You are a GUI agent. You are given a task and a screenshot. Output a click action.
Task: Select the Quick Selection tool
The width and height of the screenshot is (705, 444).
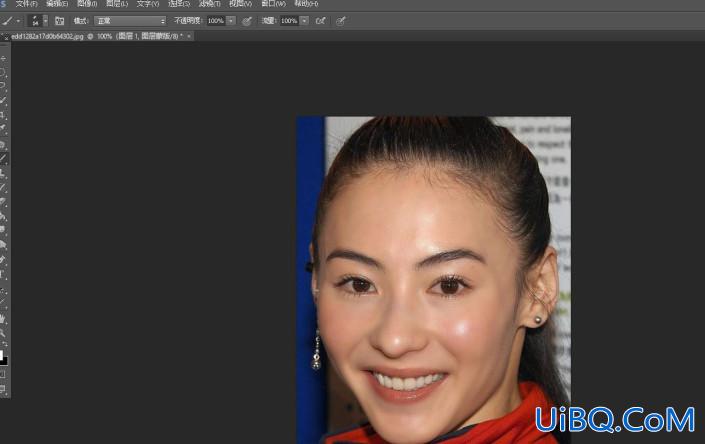point(3,100)
